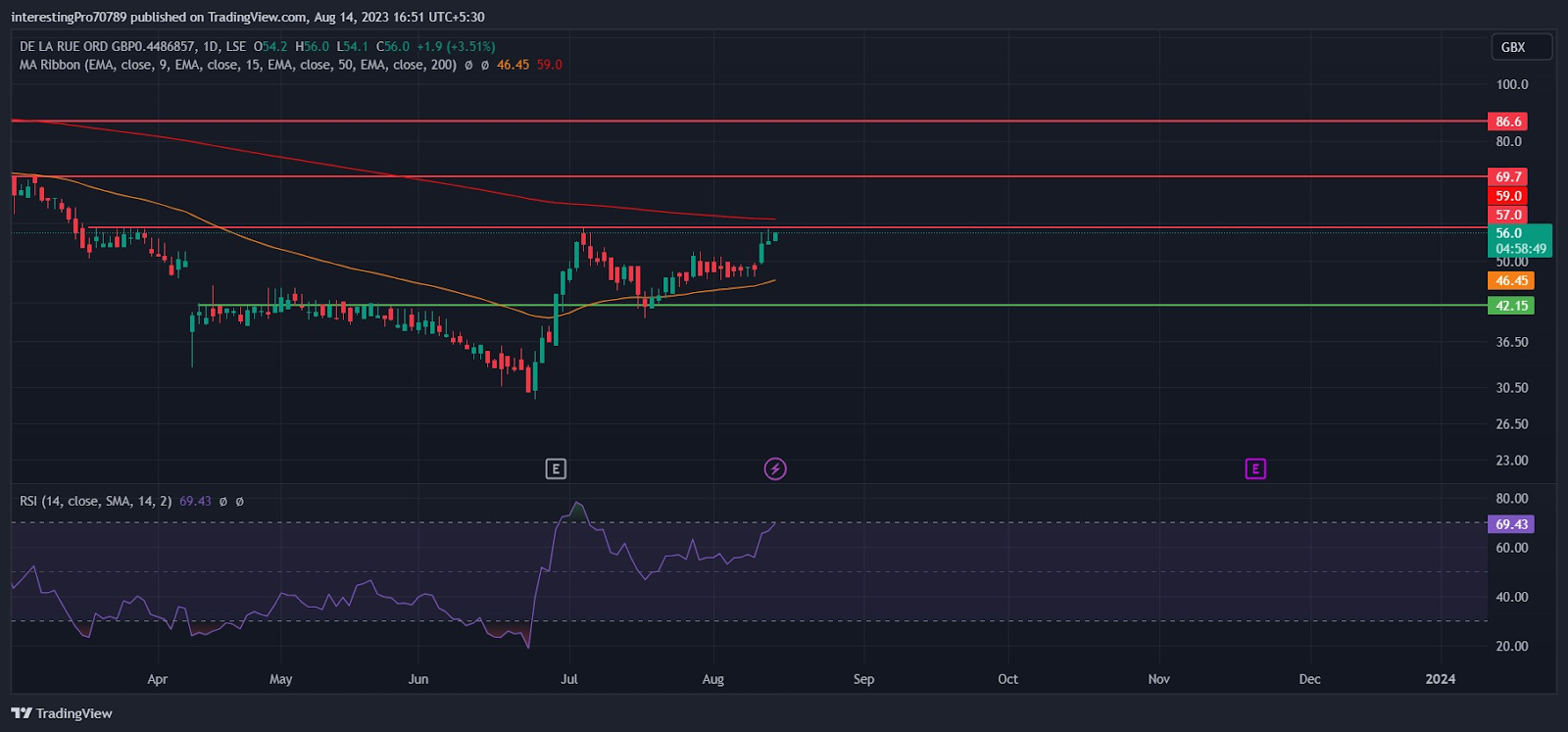Select the green 42.15 support label
This screenshot has width=1568, height=732.
[1511, 306]
